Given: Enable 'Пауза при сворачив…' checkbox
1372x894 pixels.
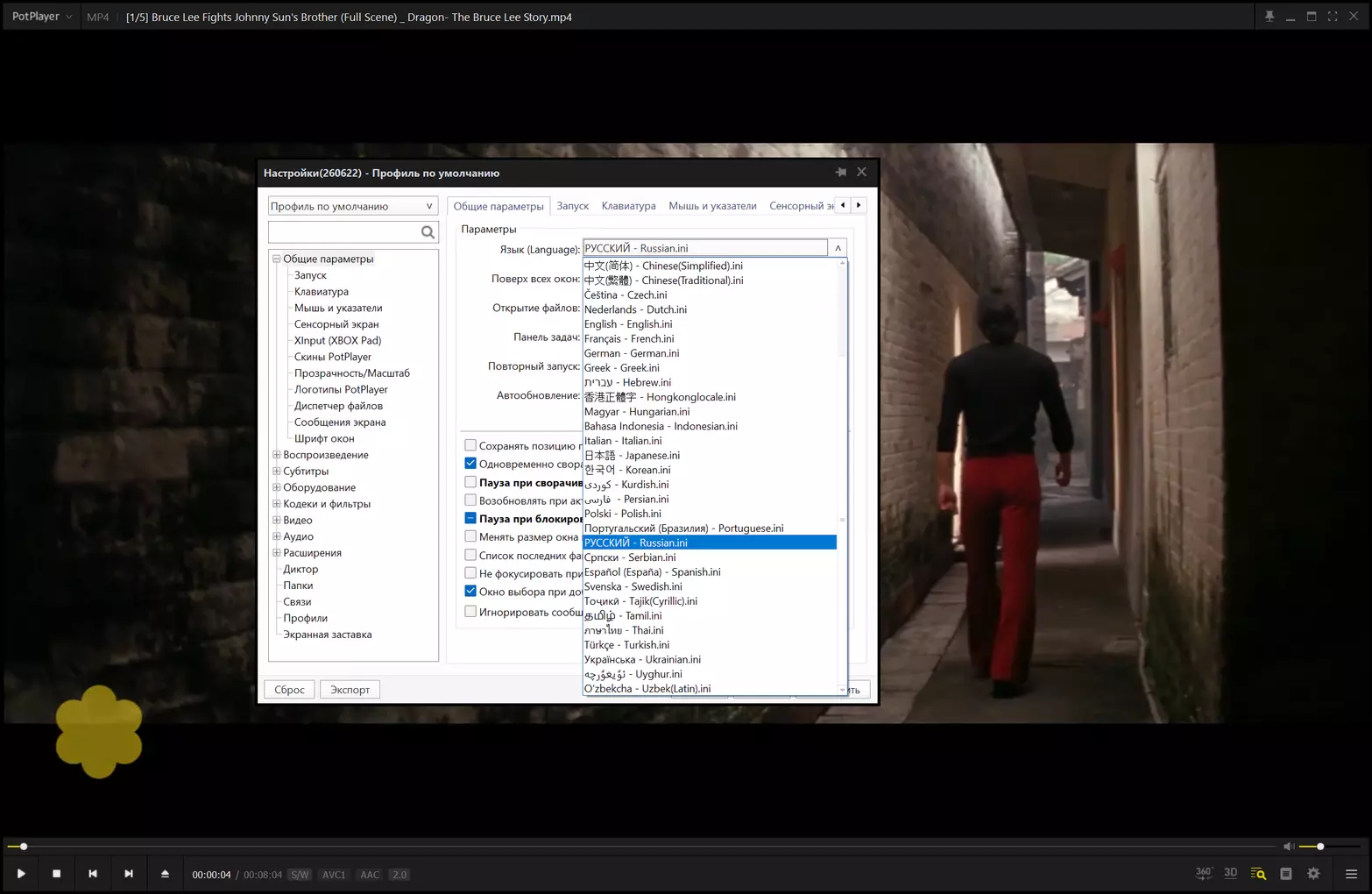Looking at the screenshot, I should pos(470,482).
